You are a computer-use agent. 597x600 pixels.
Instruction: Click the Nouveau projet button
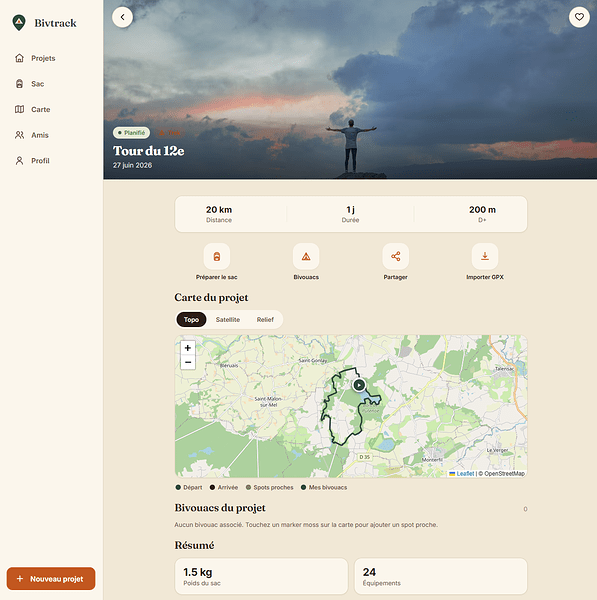coord(51,579)
